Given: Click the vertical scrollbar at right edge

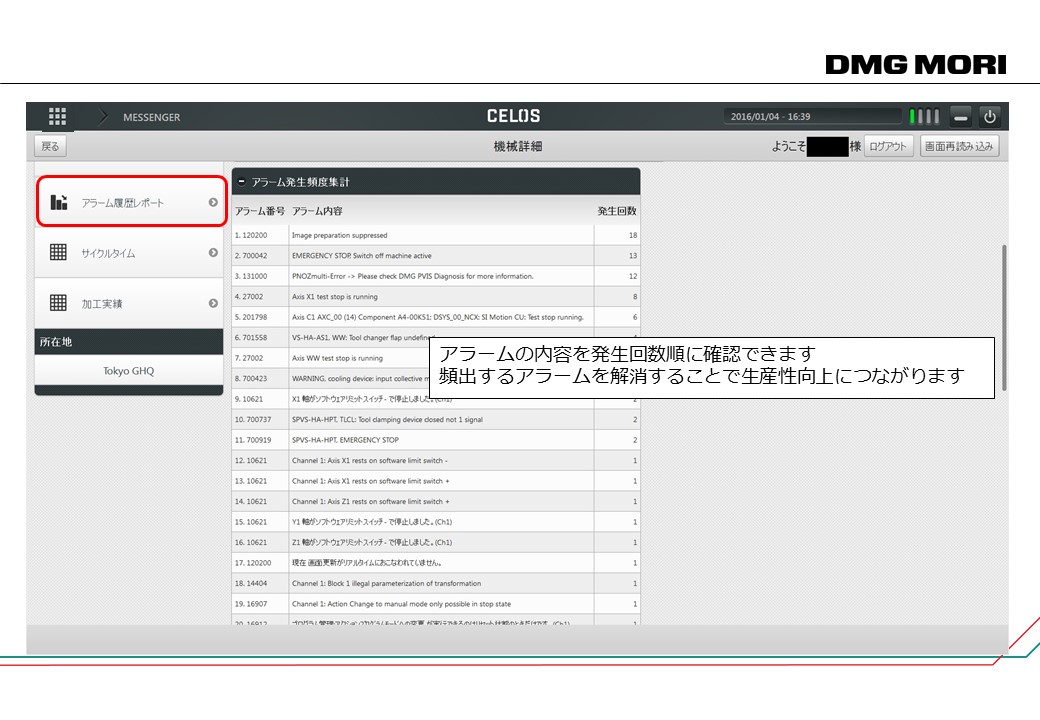Looking at the screenshot, I should pos(1004,318).
